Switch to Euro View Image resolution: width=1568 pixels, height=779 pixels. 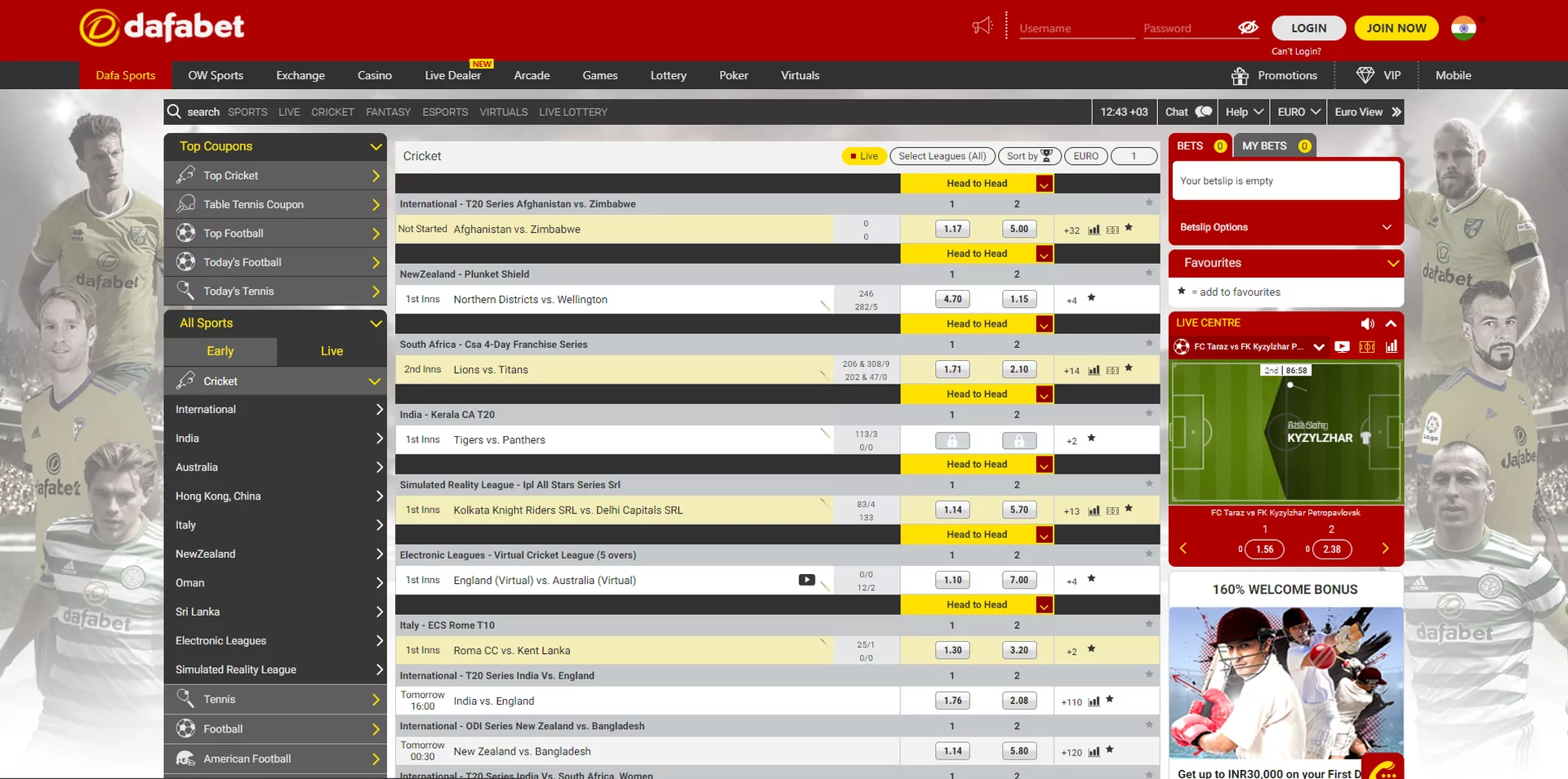click(1368, 112)
